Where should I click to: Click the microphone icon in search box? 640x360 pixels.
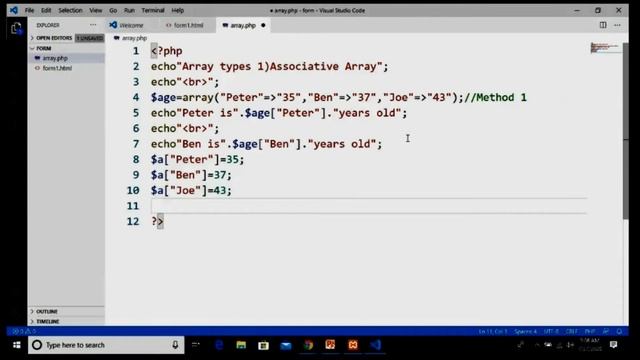[175, 345]
